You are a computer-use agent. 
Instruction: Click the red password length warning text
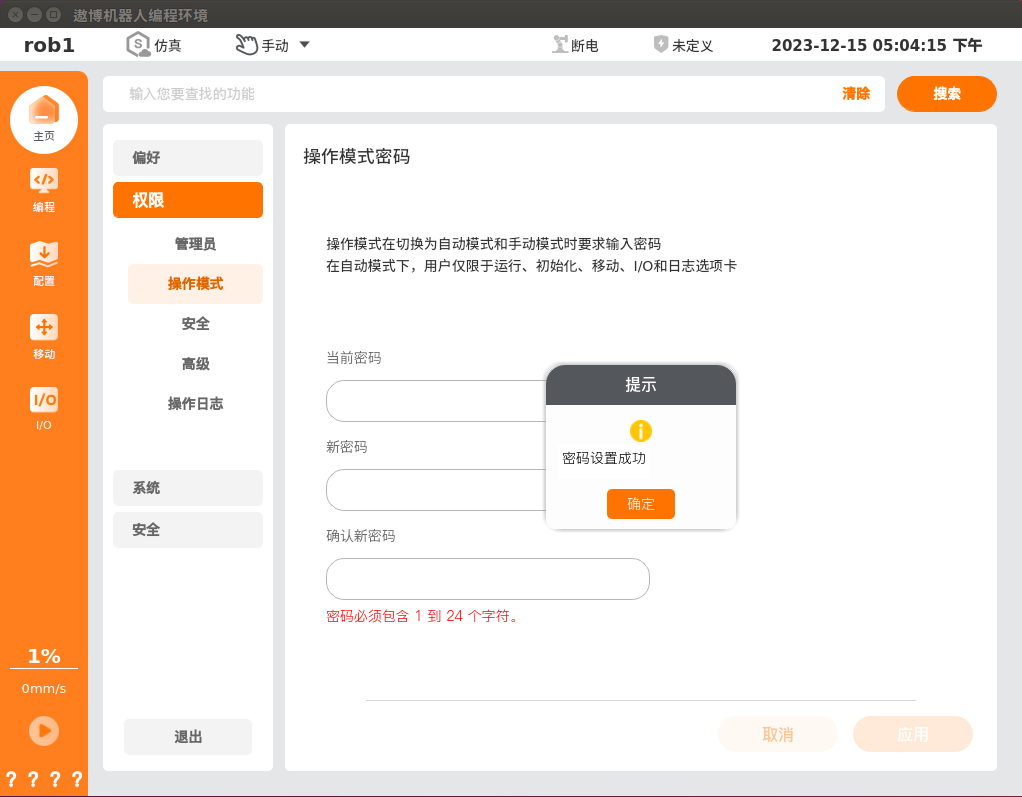[x=423, y=616]
